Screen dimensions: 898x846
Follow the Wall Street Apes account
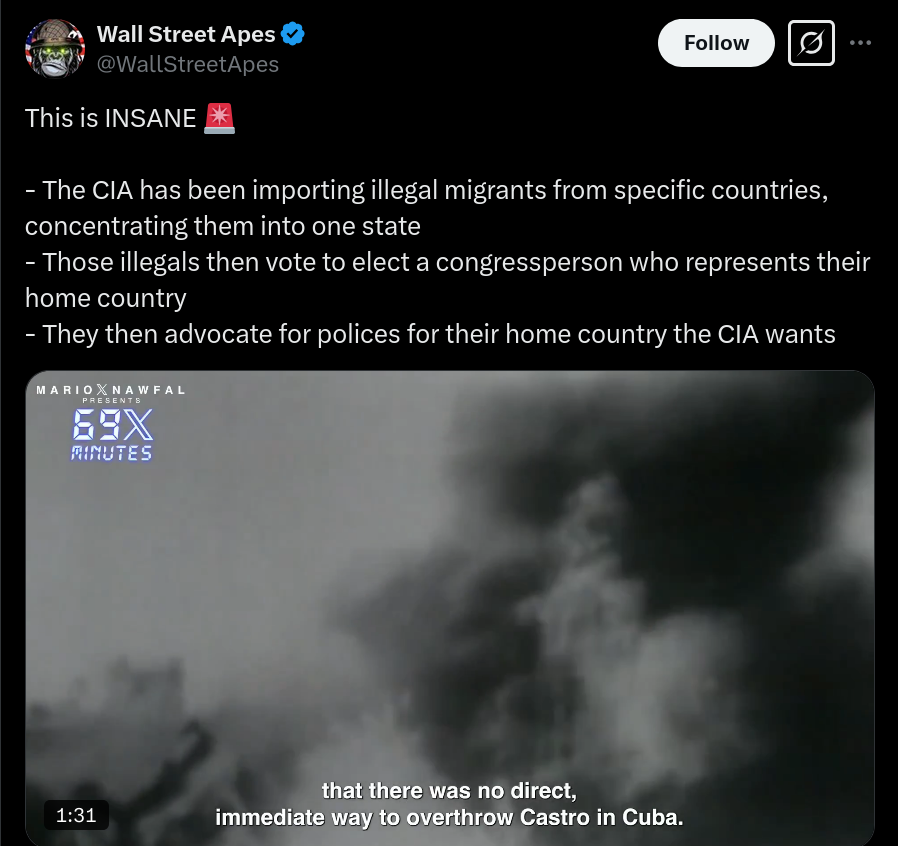pos(716,43)
